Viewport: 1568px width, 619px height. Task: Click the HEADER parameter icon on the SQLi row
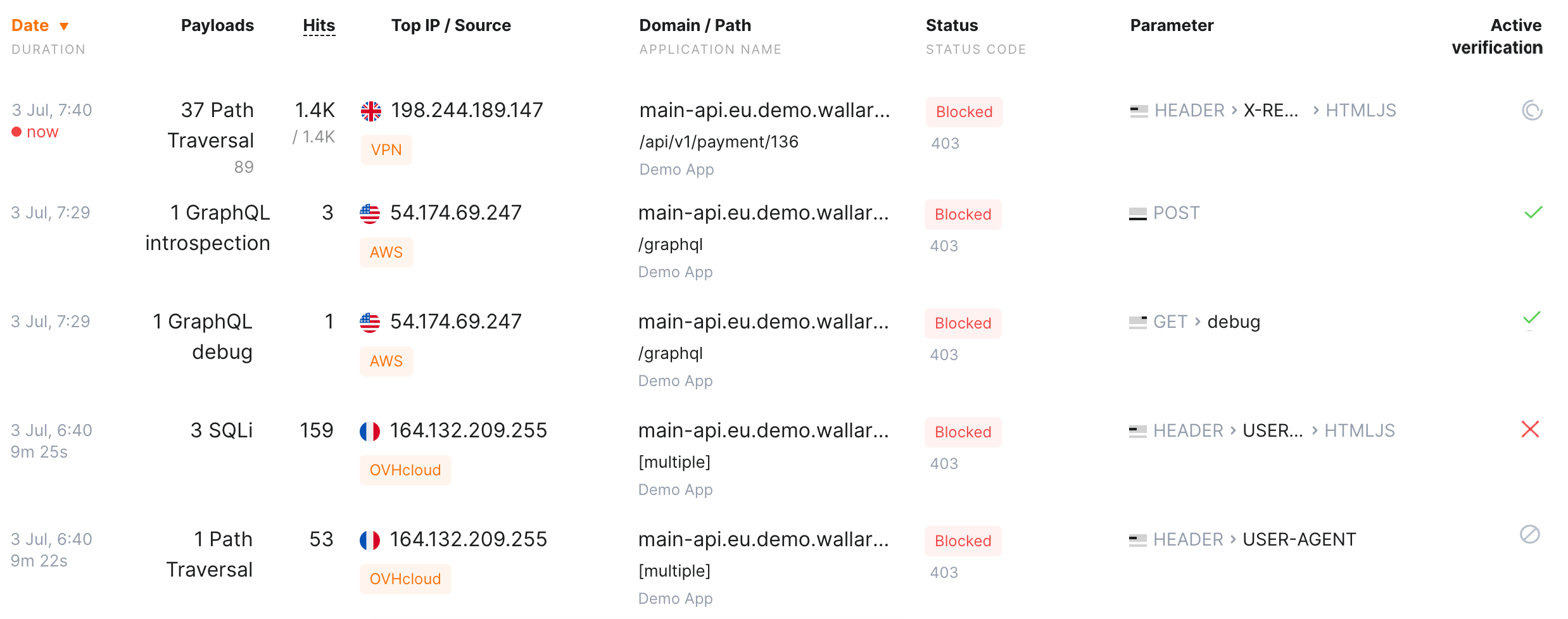(1137, 430)
